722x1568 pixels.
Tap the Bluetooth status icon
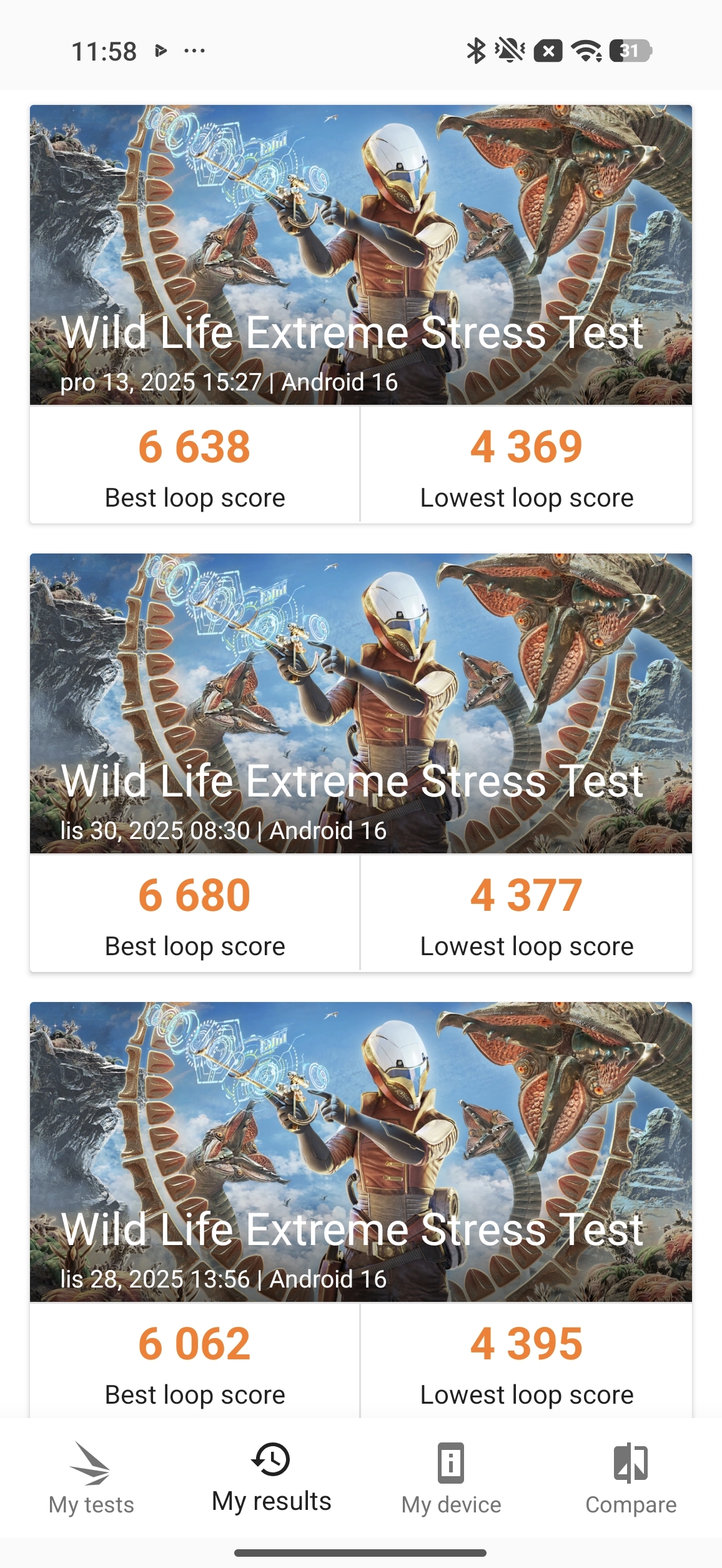(x=477, y=51)
